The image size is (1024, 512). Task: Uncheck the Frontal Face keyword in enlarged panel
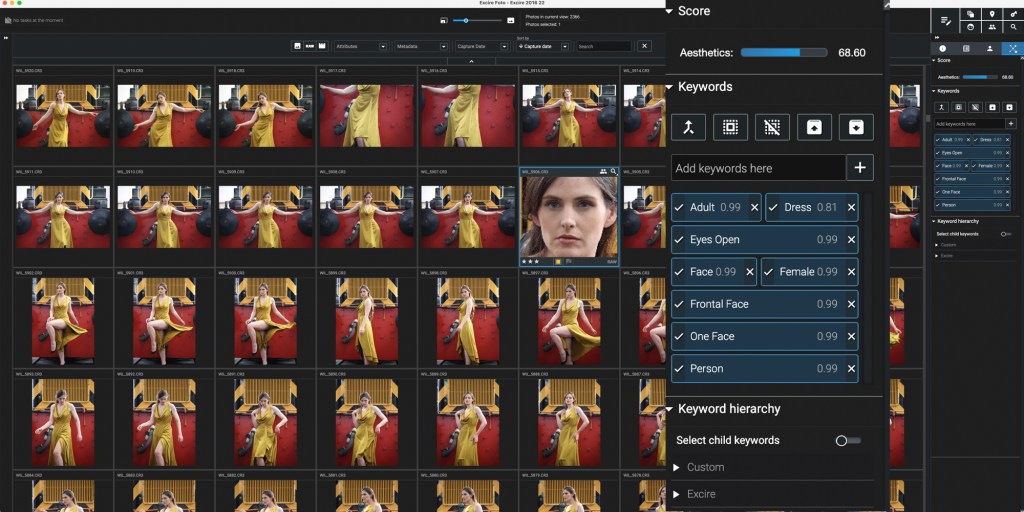tap(680, 304)
